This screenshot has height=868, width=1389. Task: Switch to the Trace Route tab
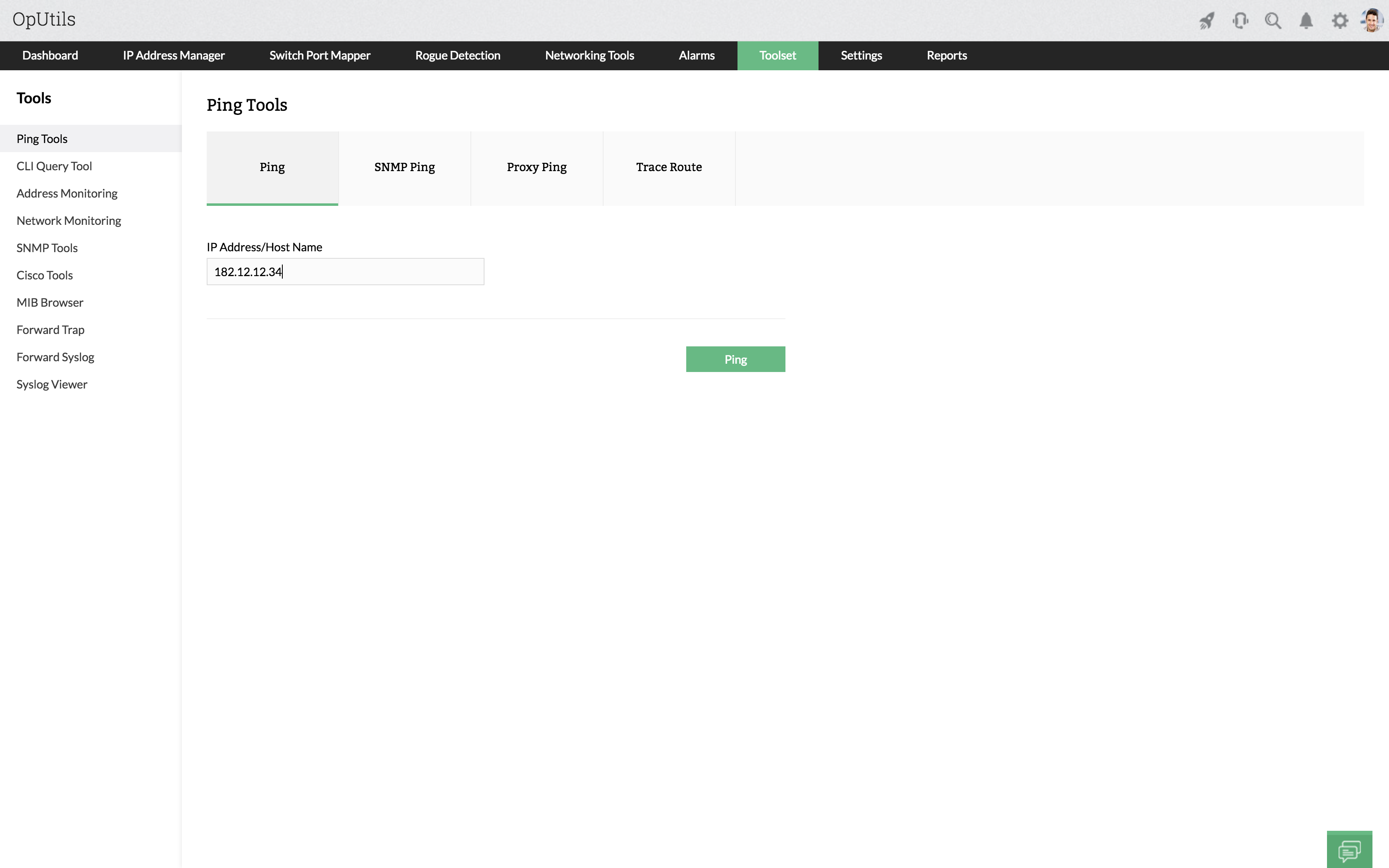point(669,167)
